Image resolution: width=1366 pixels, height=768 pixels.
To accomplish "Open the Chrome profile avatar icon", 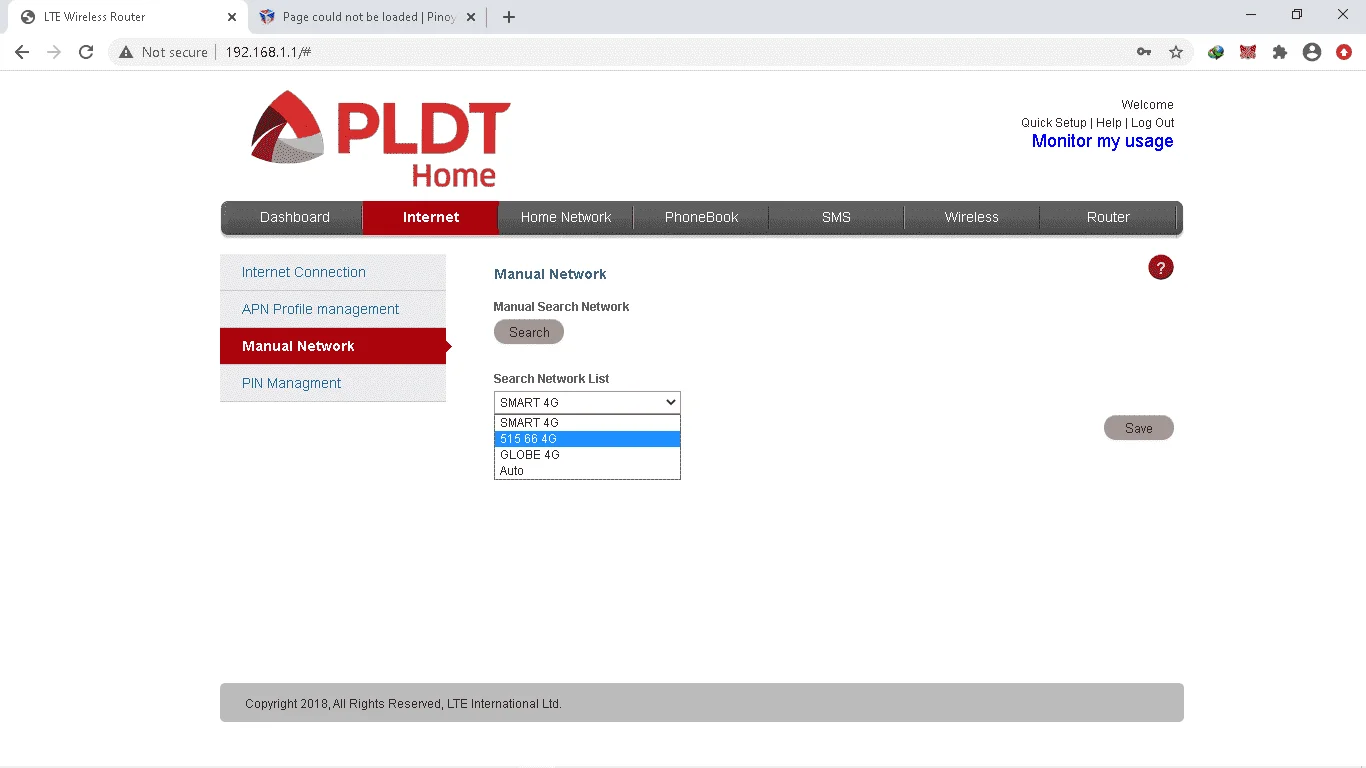I will (1312, 52).
